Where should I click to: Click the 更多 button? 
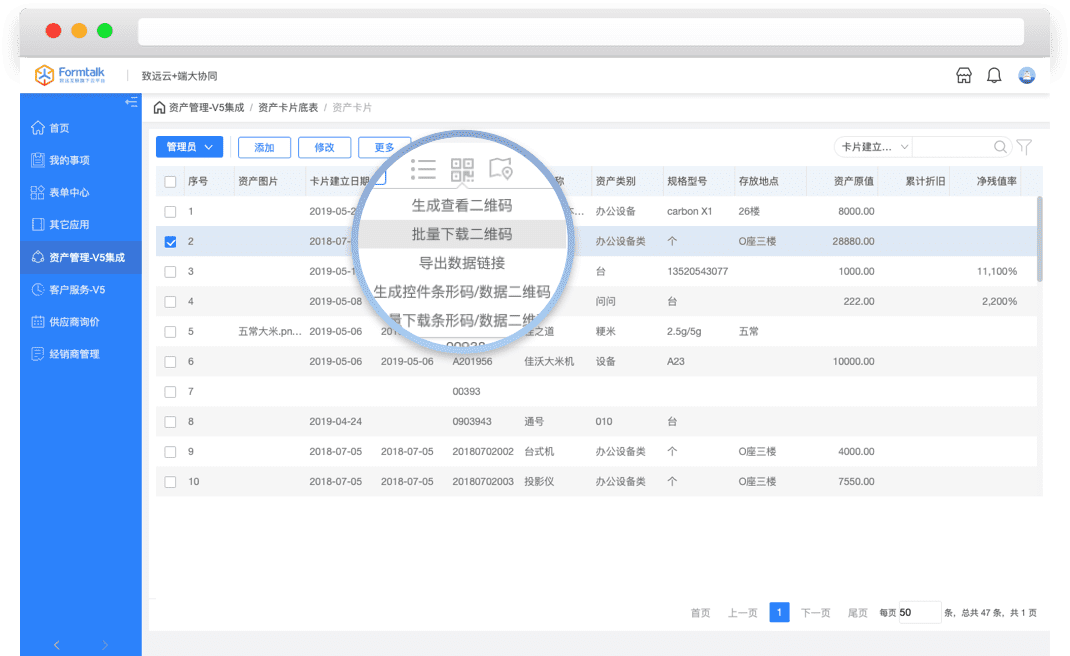tap(384, 147)
